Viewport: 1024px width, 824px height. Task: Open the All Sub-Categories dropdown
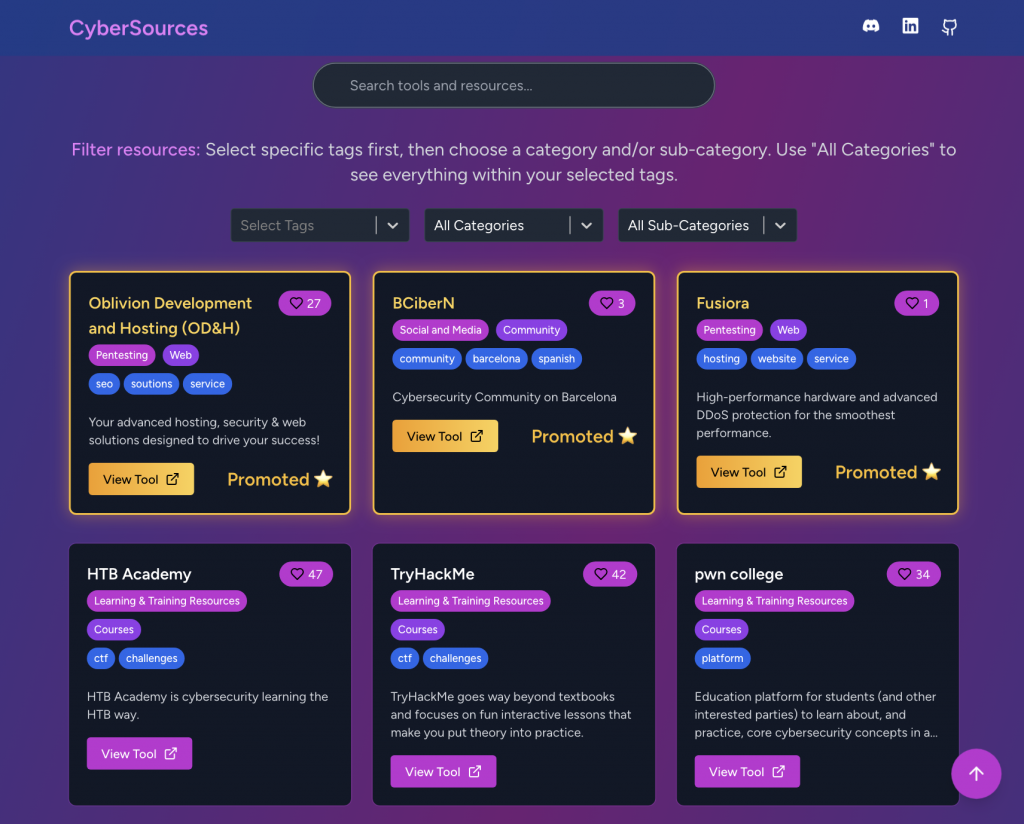(708, 225)
